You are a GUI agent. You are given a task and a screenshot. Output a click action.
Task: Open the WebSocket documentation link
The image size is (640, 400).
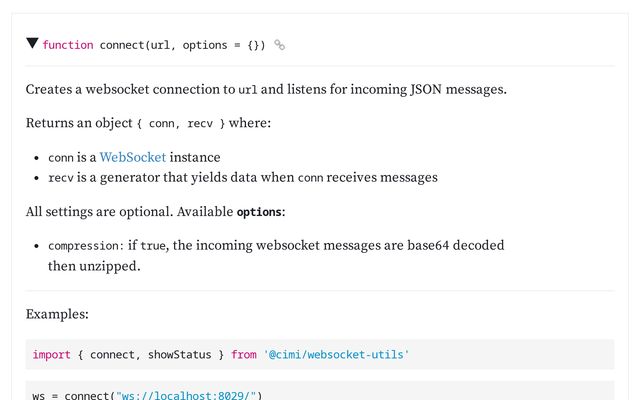point(133,157)
